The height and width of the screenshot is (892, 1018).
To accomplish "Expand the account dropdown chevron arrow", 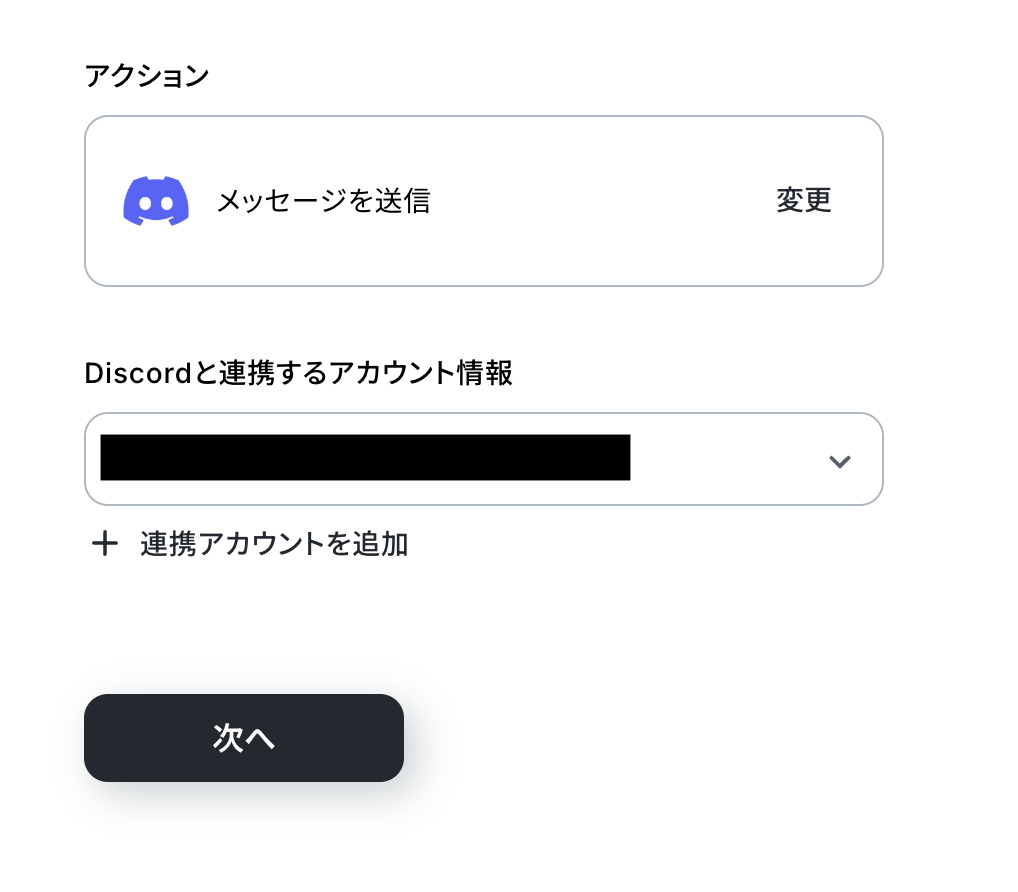I will click(839, 461).
